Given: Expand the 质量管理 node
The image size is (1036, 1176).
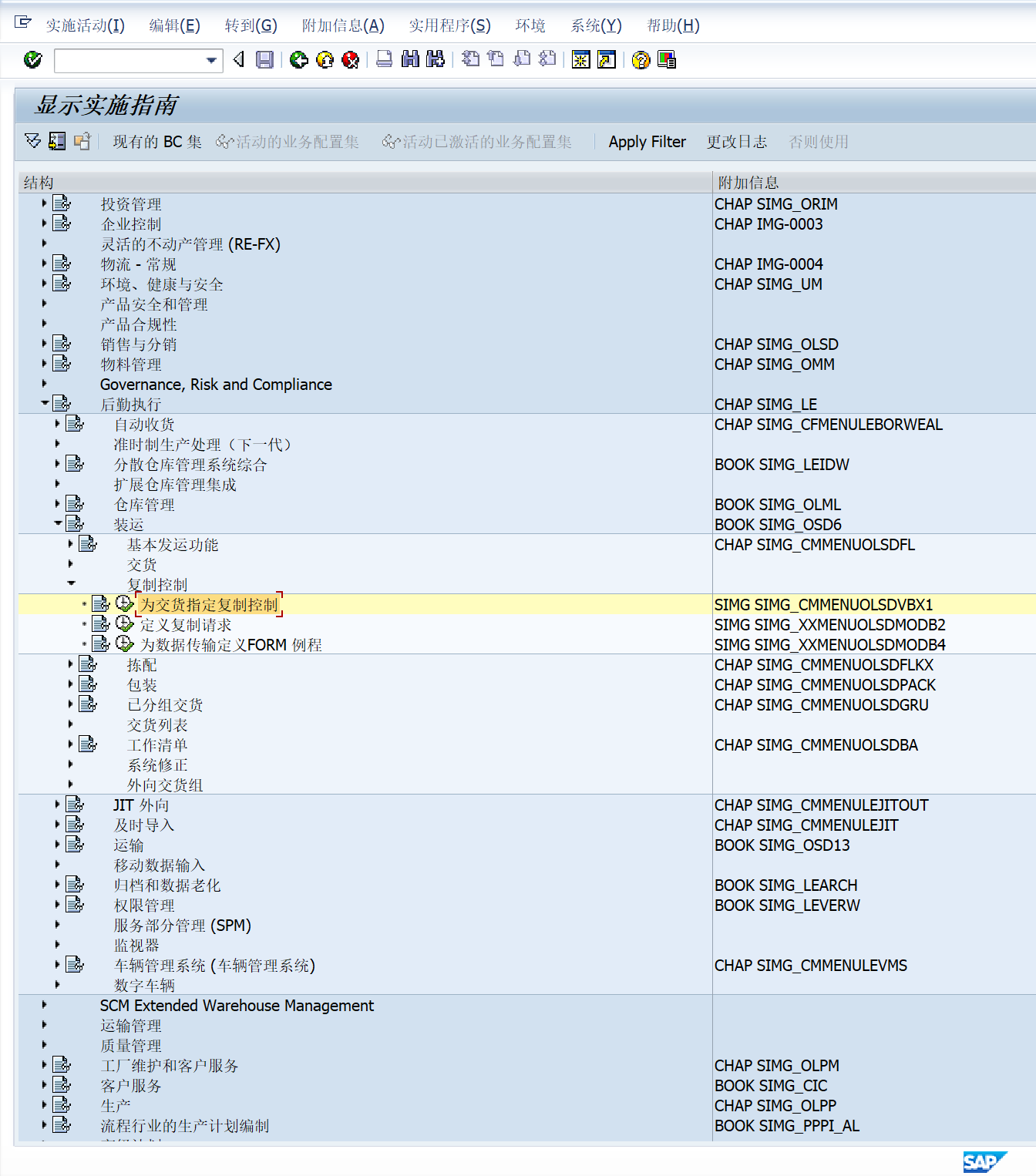Looking at the screenshot, I should pyautogui.click(x=44, y=1045).
